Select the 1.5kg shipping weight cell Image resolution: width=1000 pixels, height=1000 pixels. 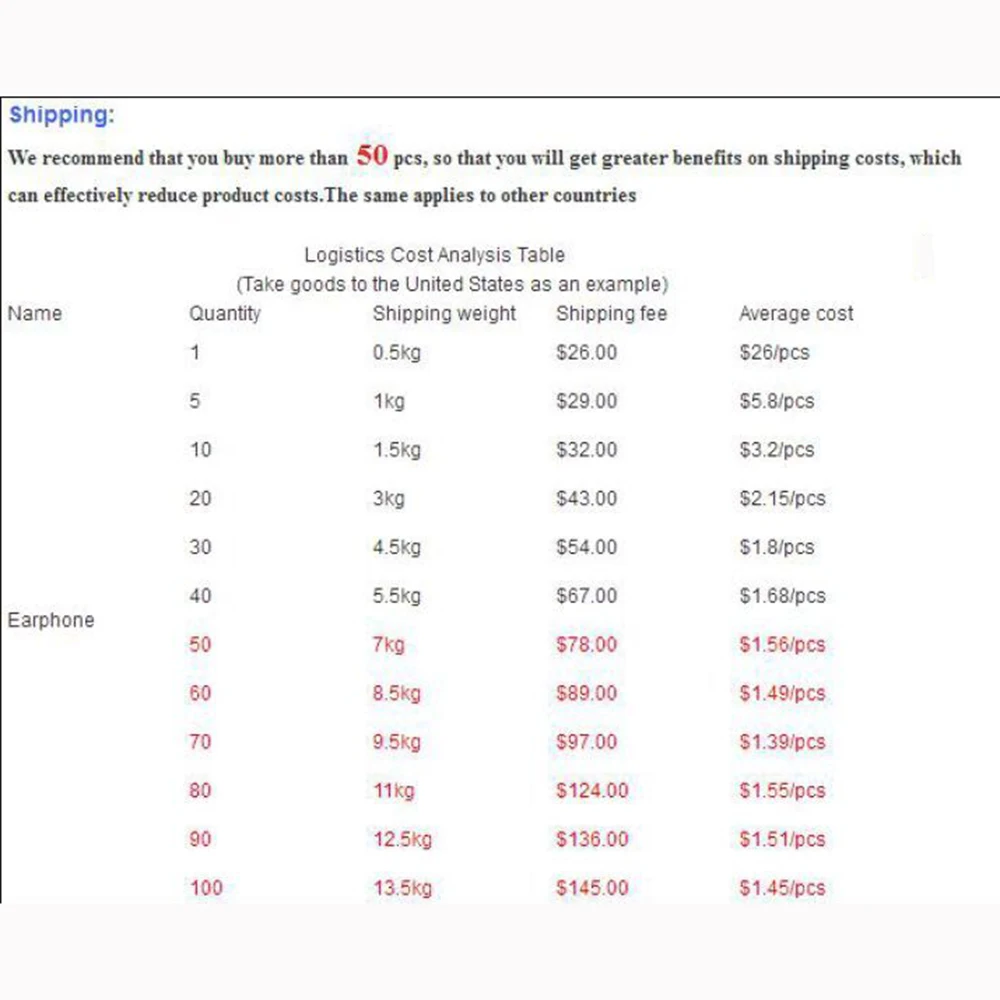(397, 450)
